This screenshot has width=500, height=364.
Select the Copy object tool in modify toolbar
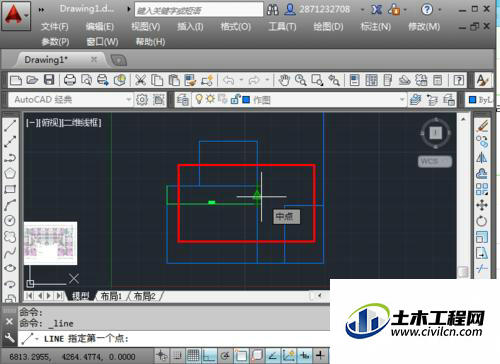(482, 142)
